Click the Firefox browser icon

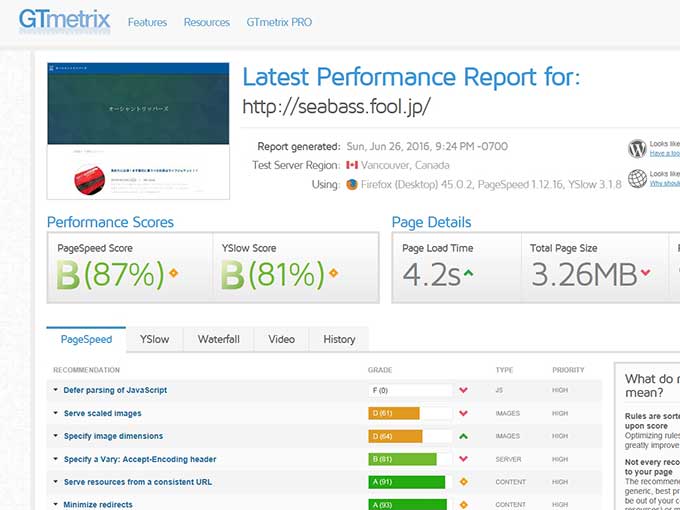pos(352,184)
